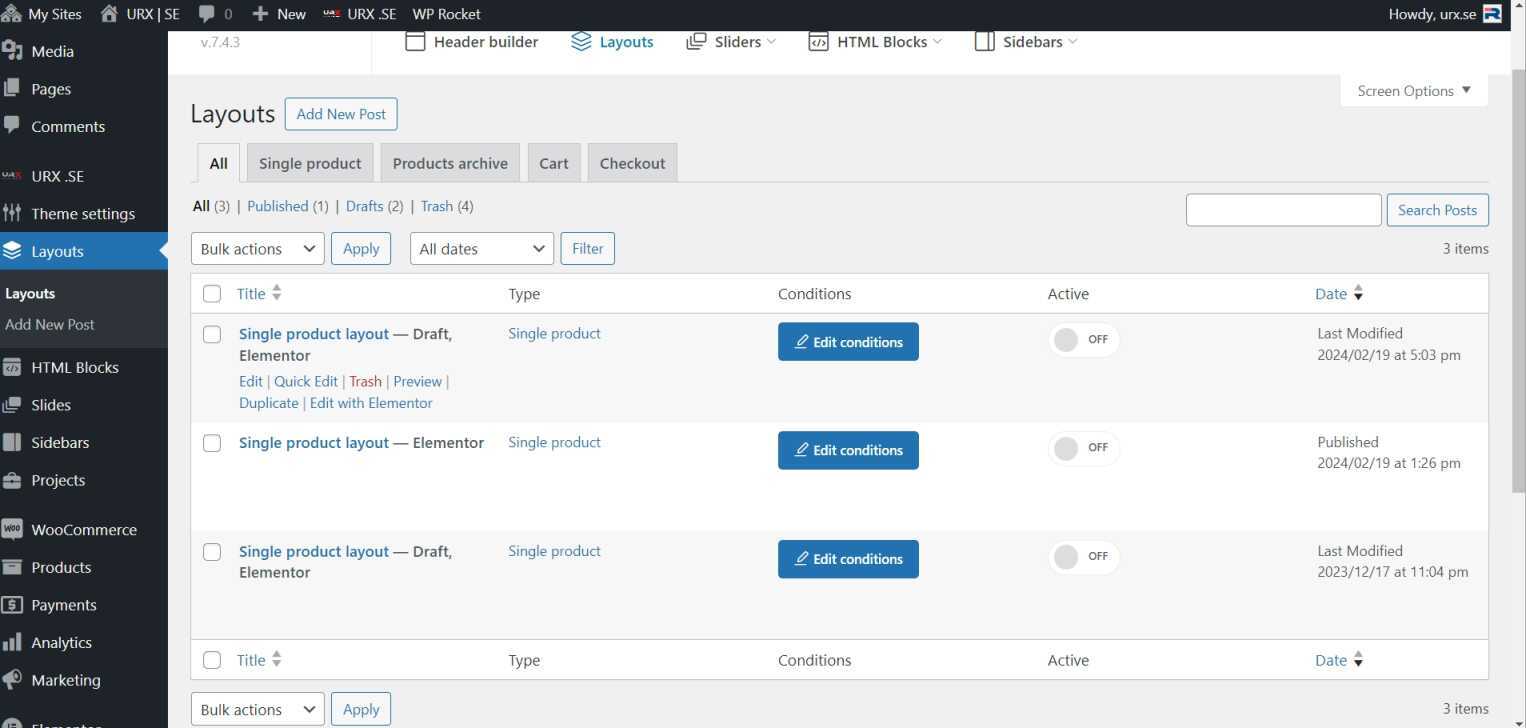Expand the Screen Options panel
The height and width of the screenshot is (728, 1526).
click(x=1413, y=91)
